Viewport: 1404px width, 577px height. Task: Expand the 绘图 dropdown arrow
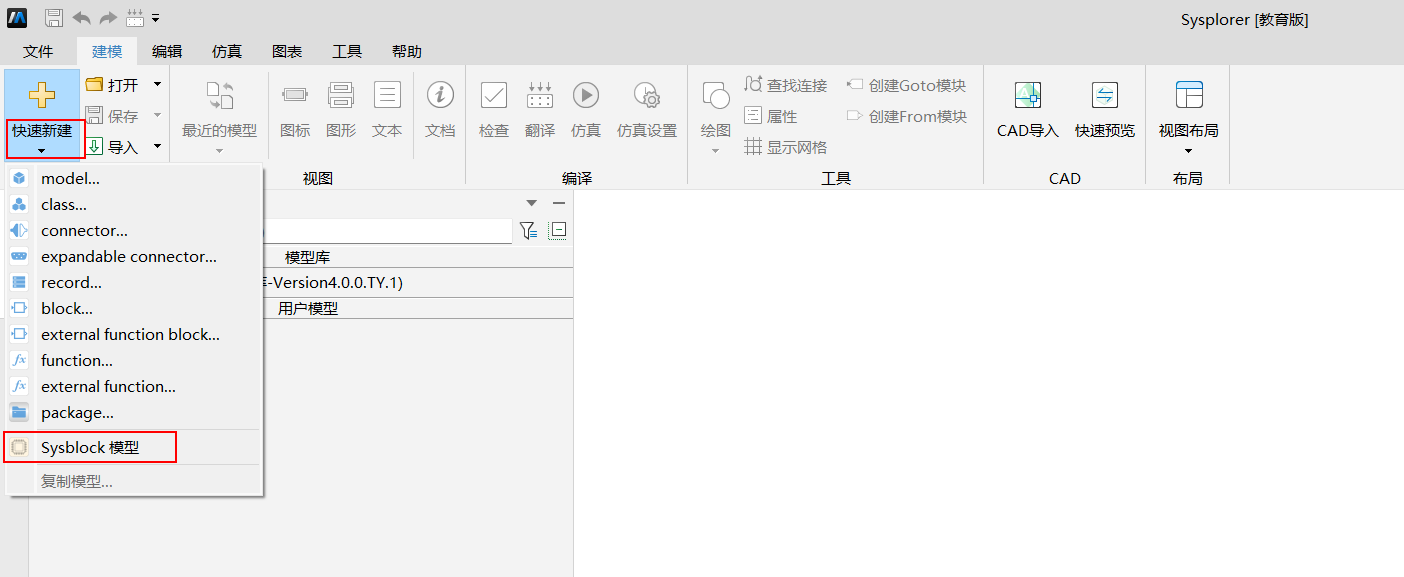pos(716,151)
